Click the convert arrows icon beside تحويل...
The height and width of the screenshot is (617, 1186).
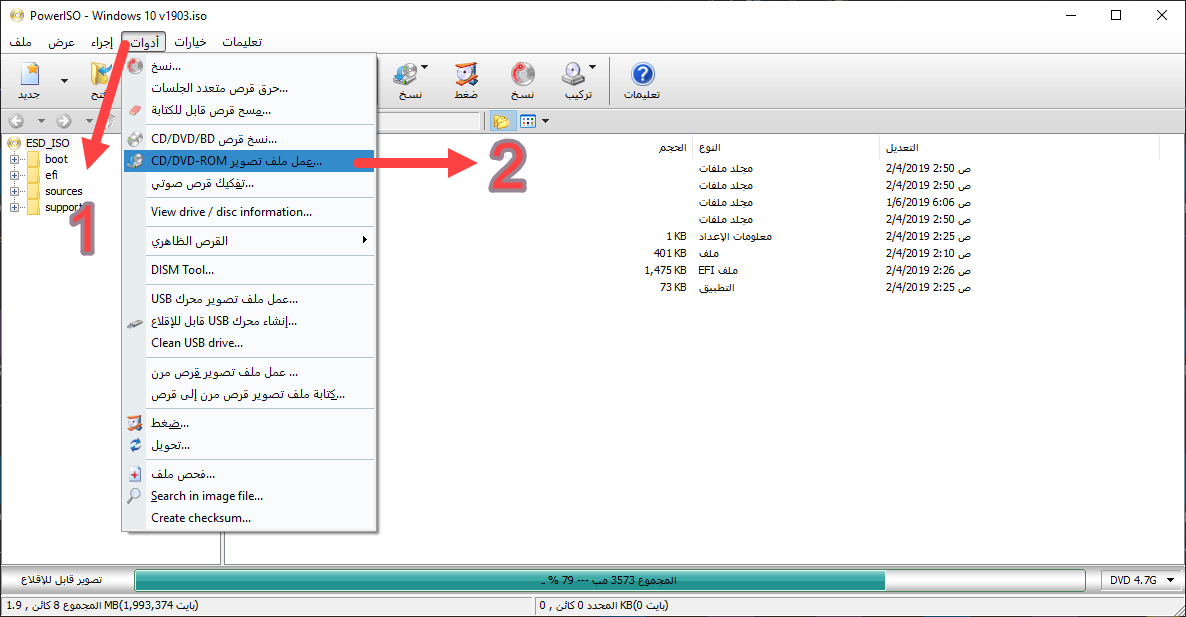click(x=135, y=445)
